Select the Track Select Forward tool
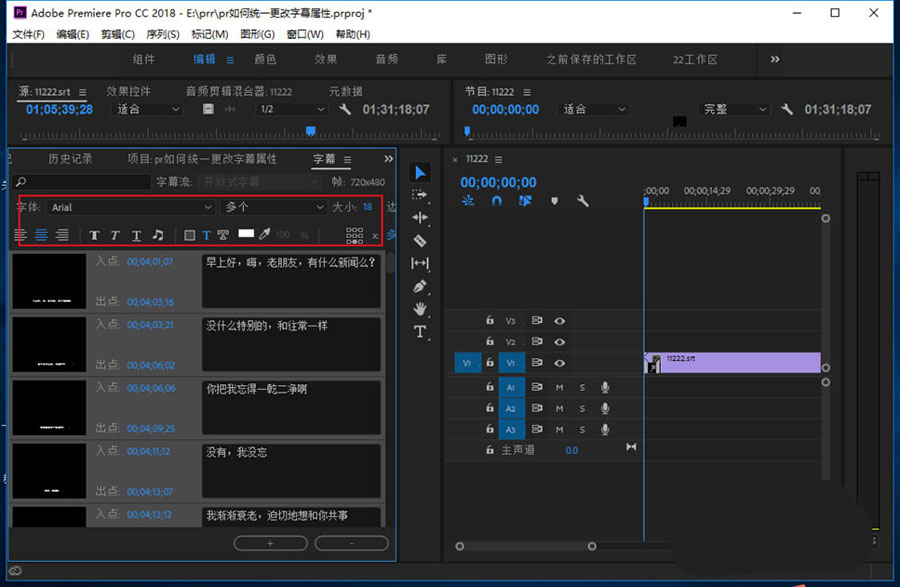The width and height of the screenshot is (900, 587). click(x=420, y=192)
